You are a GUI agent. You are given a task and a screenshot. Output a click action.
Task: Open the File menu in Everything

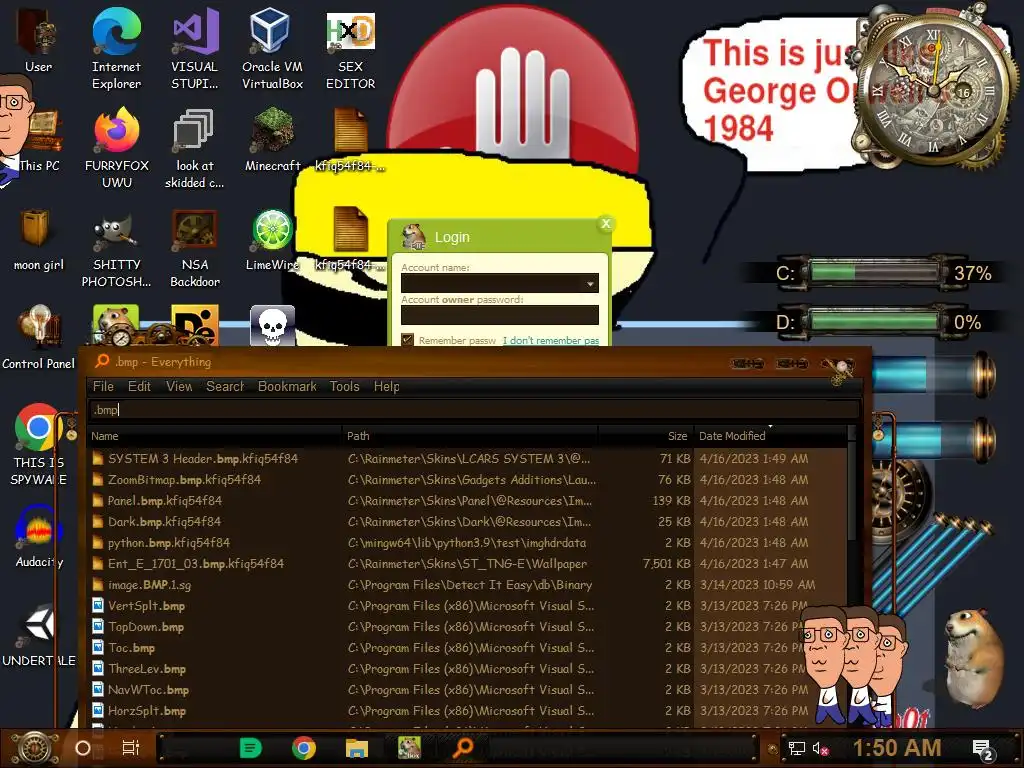click(x=103, y=387)
